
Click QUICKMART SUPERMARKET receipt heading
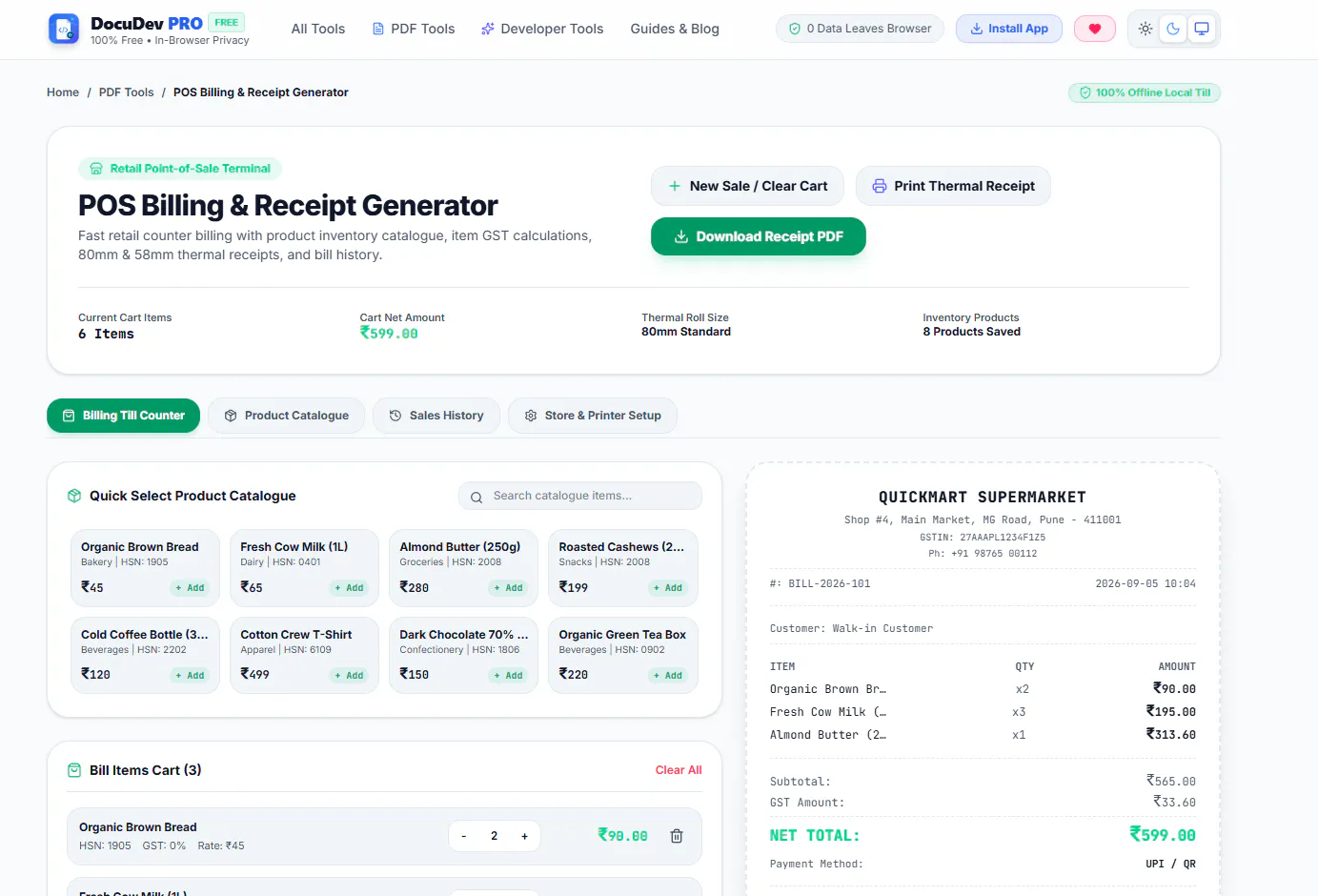pos(983,498)
